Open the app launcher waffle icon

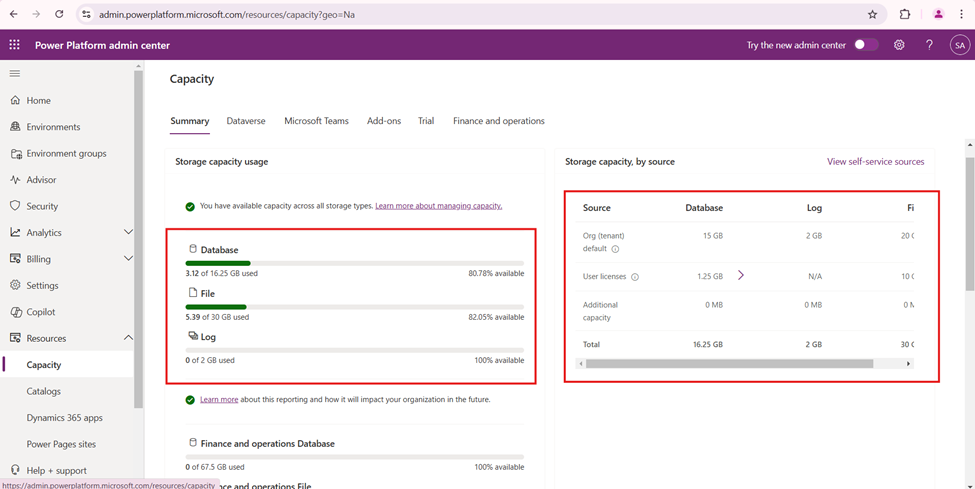coord(14,45)
